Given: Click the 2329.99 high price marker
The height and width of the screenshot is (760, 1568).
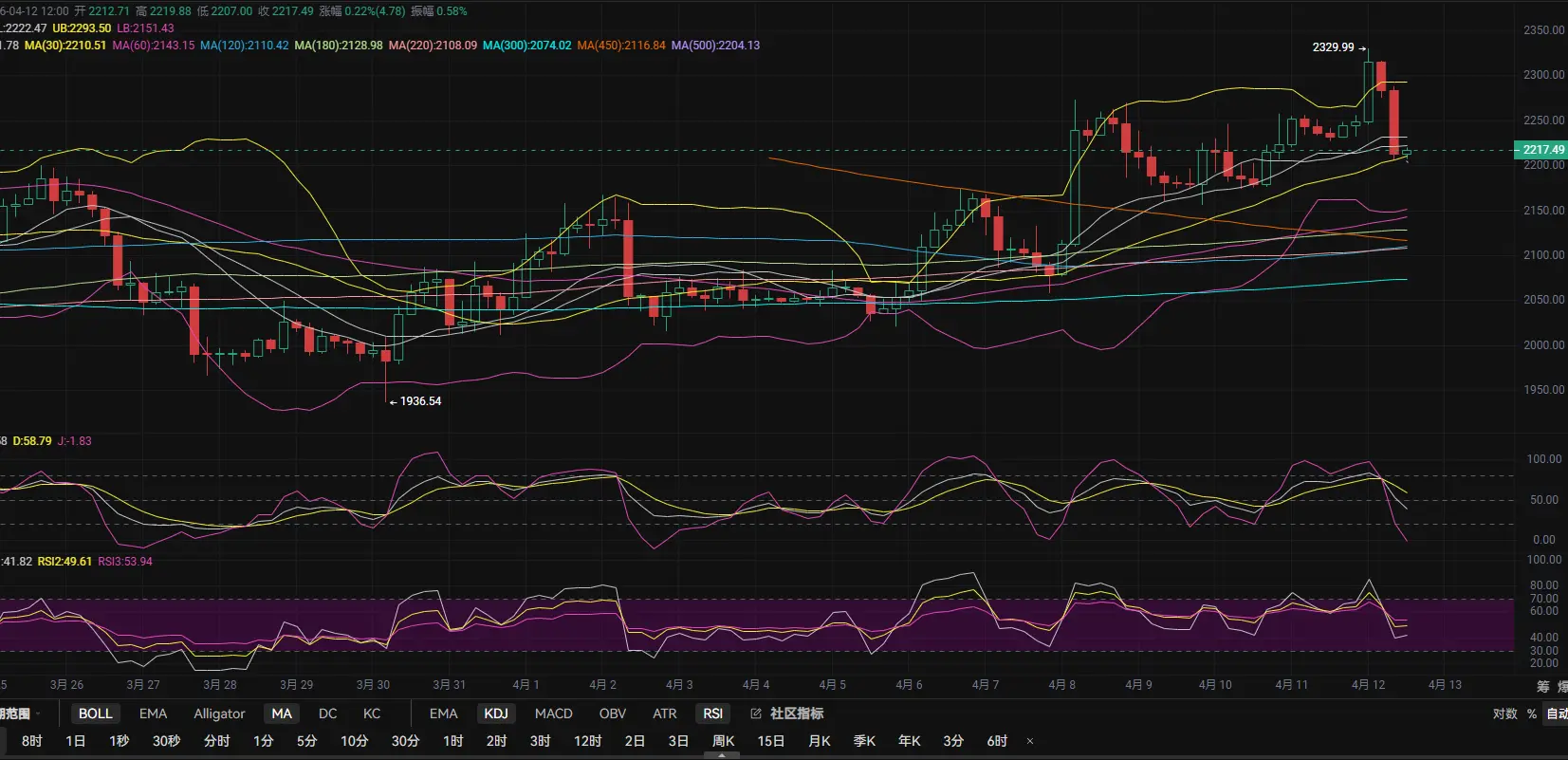Looking at the screenshot, I should click(1333, 47).
